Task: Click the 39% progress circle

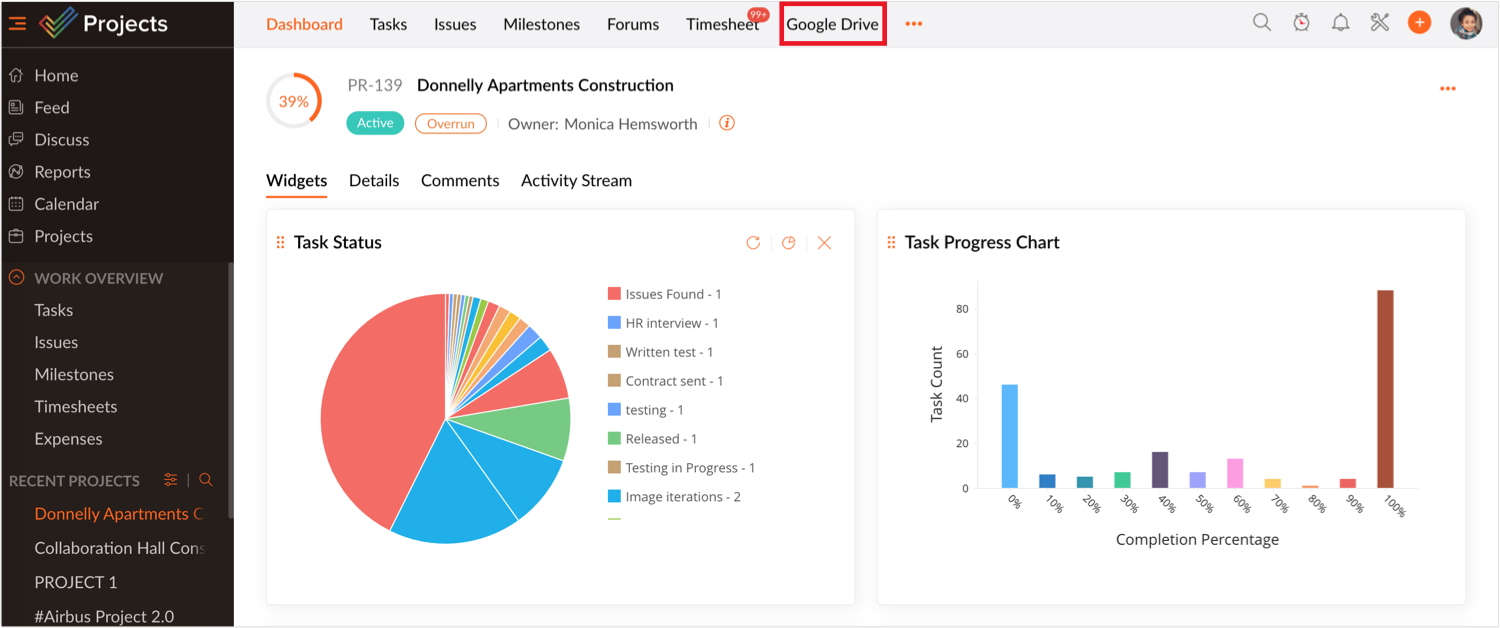Action: [x=293, y=101]
